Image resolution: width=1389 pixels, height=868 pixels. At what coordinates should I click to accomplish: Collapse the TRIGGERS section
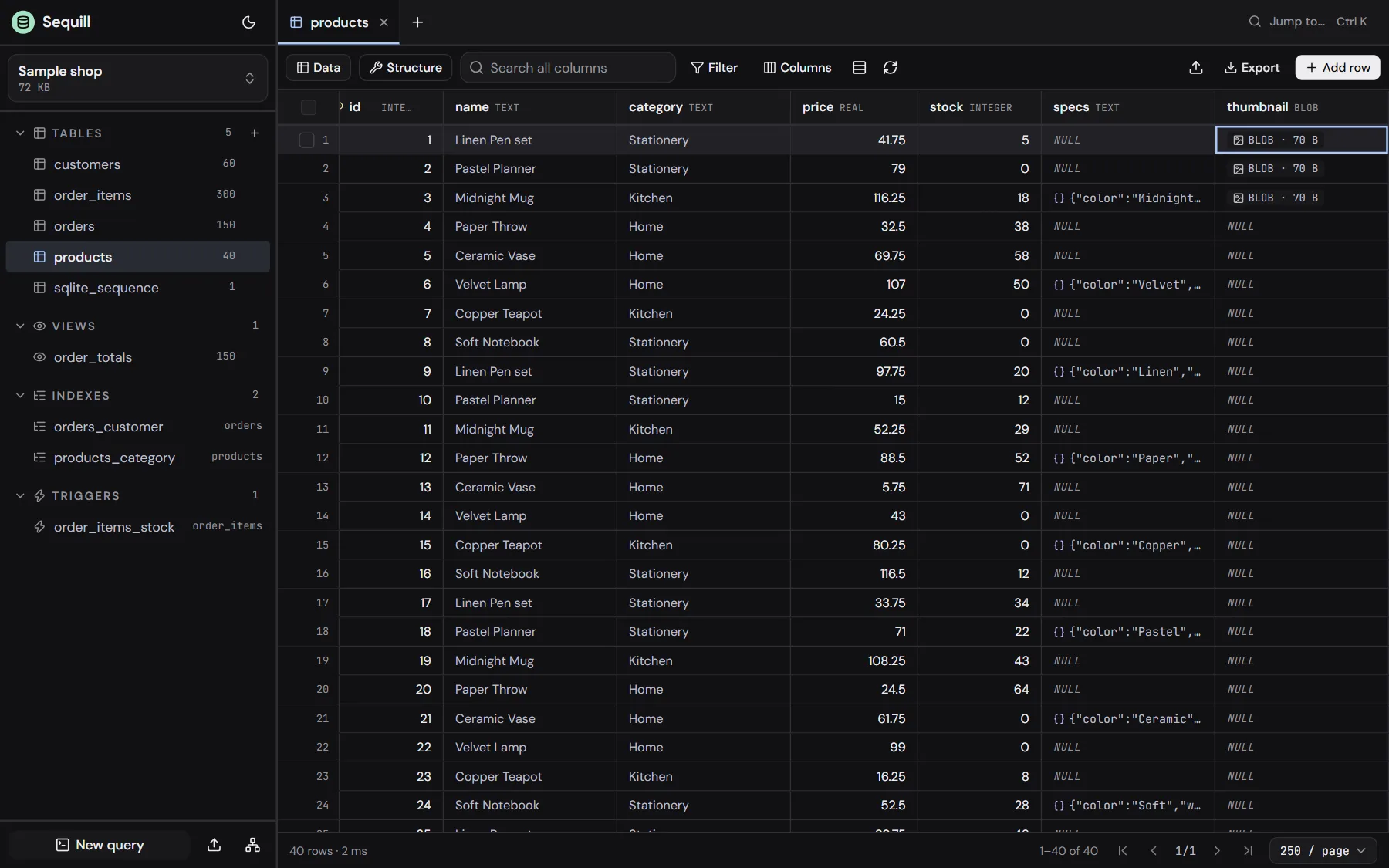coord(20,495)
